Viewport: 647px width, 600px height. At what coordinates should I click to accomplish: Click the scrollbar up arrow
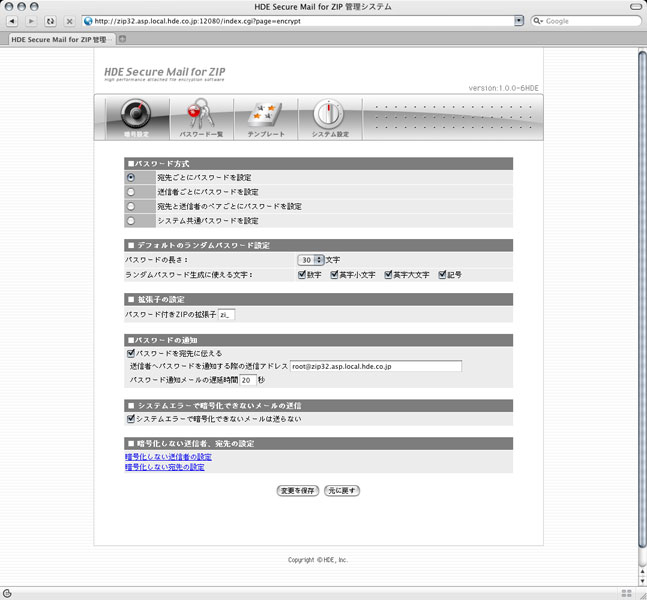tap(642, 572)
